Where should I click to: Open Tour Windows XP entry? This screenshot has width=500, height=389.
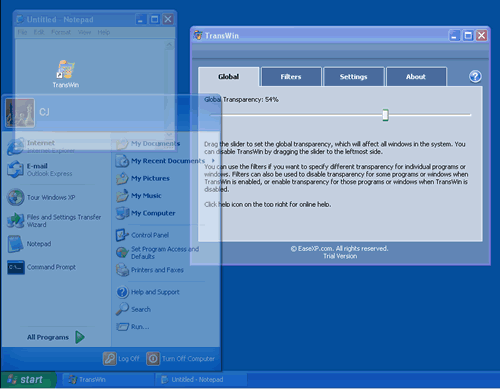pos(41,197)
